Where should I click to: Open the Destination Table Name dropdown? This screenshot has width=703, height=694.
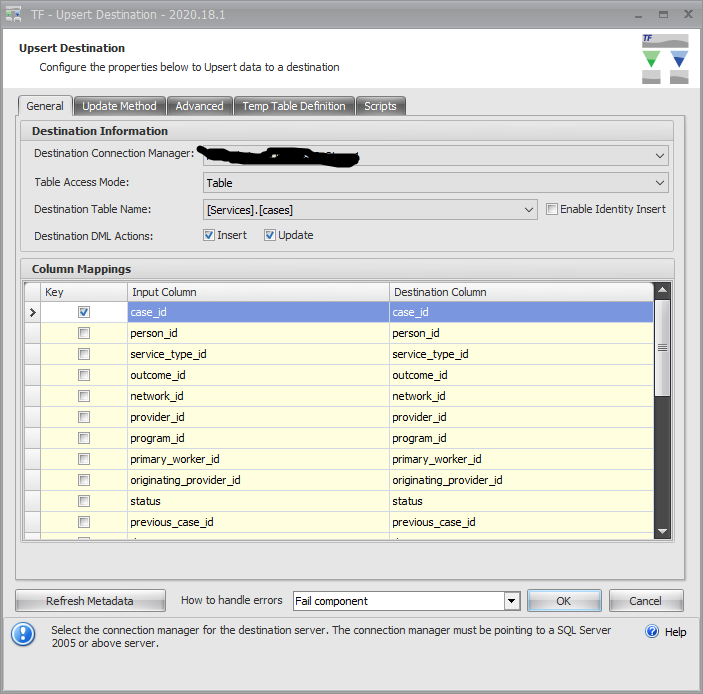pyautogui.click(x=529, y=210)
